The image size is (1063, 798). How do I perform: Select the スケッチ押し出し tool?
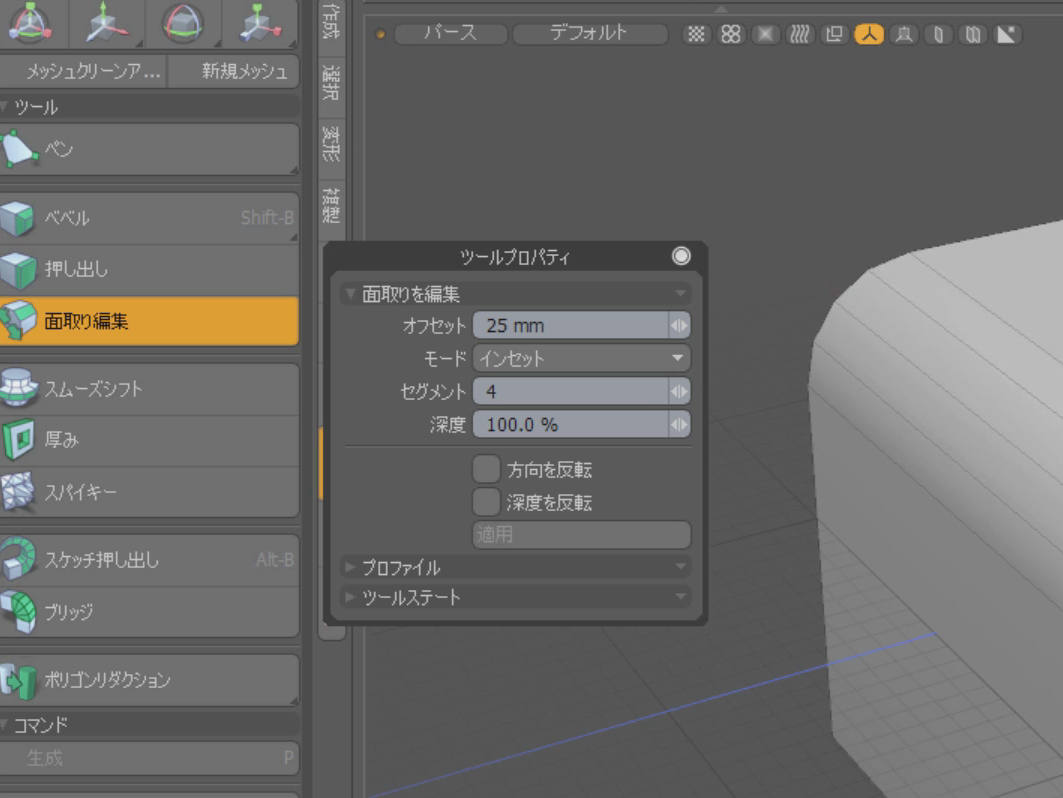(150, 560)
